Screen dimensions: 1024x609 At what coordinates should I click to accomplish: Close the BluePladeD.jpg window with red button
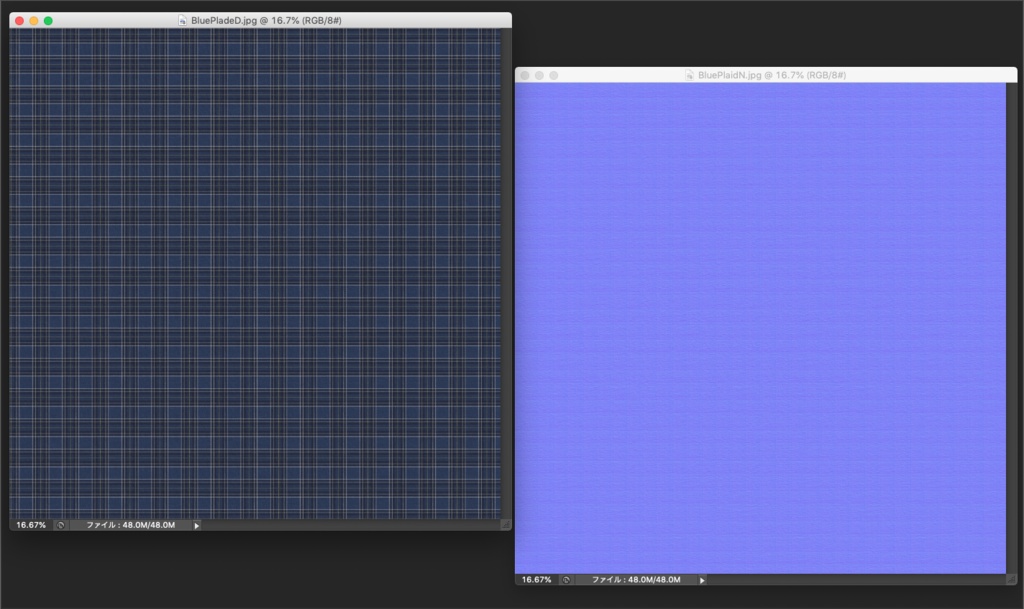click(20, 21)
